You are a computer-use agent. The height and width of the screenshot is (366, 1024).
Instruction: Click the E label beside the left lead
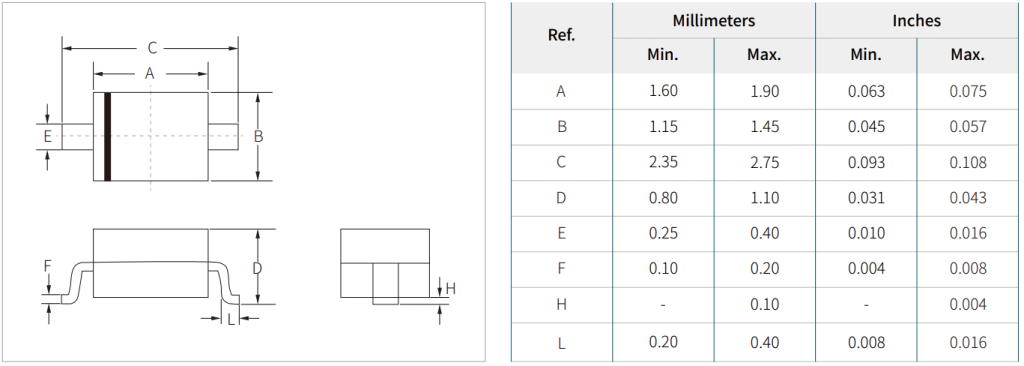click(47, 137)
